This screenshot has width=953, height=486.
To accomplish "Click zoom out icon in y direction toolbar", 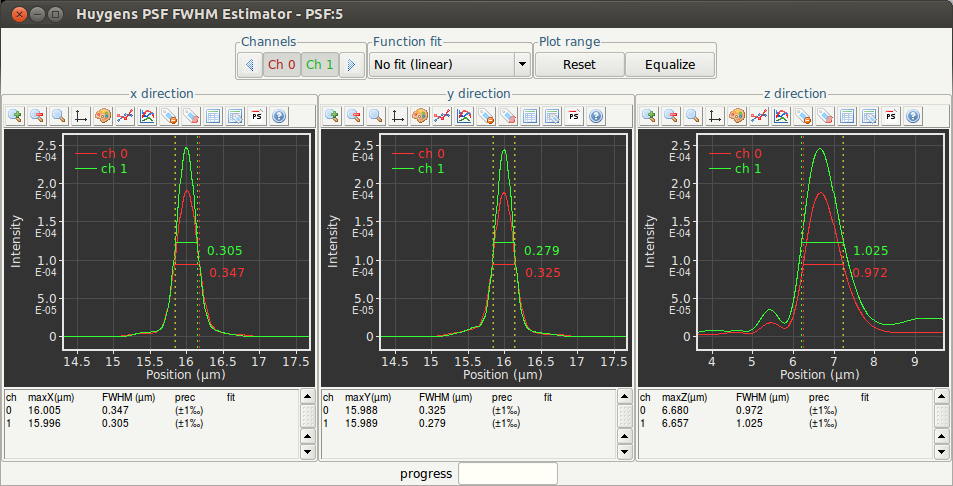I will 353,116.
